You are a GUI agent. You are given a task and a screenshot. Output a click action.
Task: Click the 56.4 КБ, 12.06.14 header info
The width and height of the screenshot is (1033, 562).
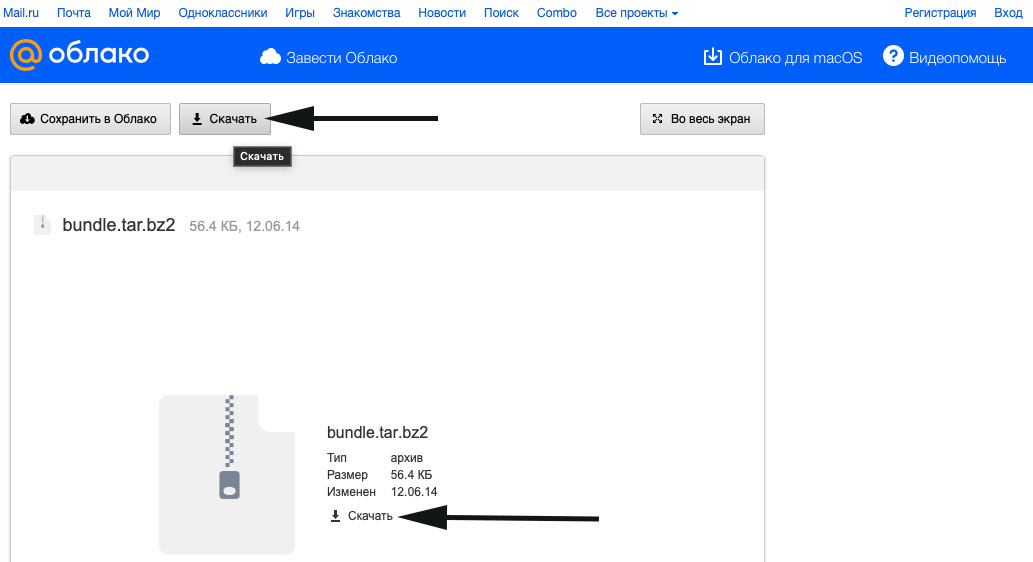[x=244, y=226]
